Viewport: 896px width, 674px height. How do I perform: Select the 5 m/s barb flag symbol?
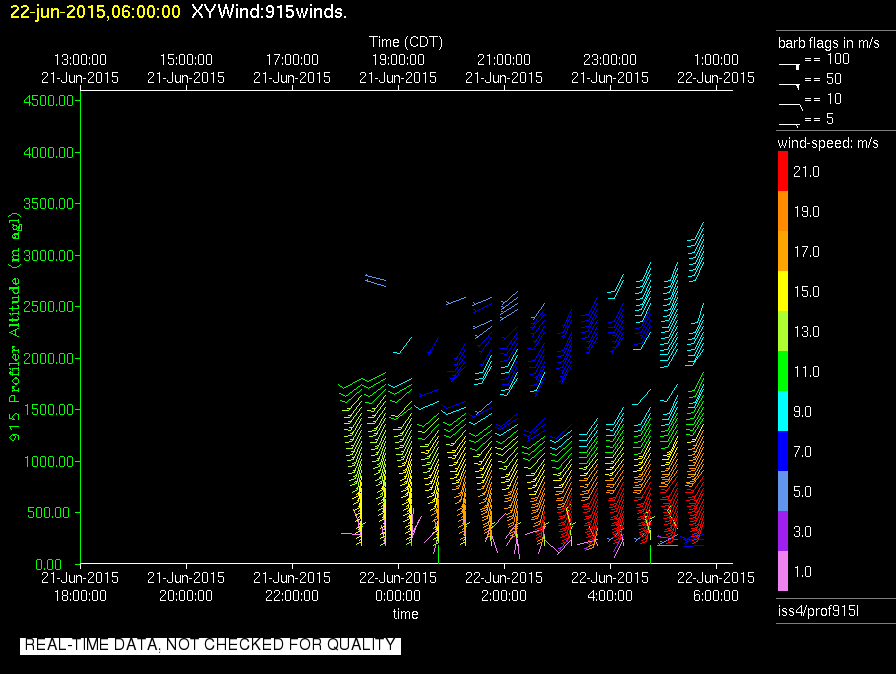click(x=790, y=122)
